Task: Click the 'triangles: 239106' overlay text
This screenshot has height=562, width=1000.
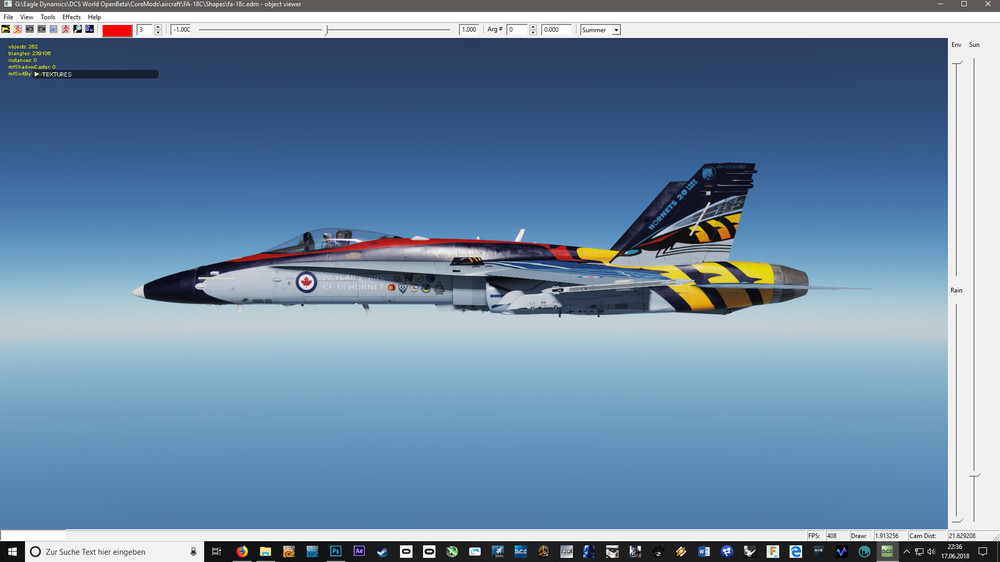Action: [29, 54]
